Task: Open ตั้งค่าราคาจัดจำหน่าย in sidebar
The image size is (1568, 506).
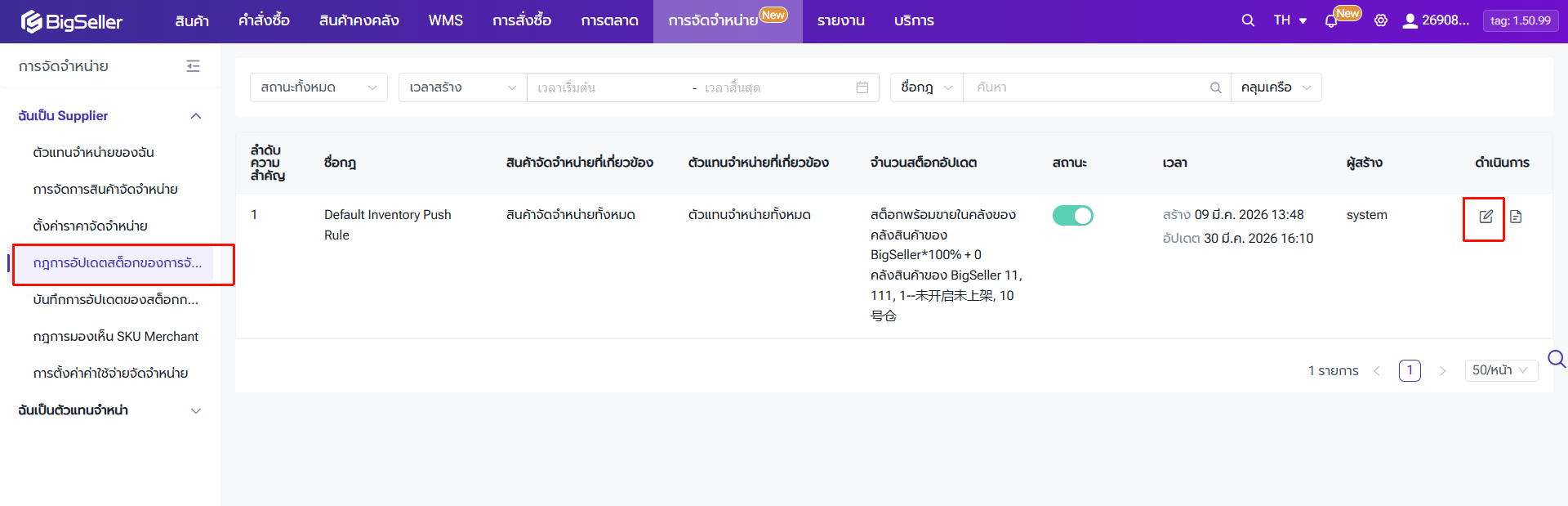Action: (91, 226)
